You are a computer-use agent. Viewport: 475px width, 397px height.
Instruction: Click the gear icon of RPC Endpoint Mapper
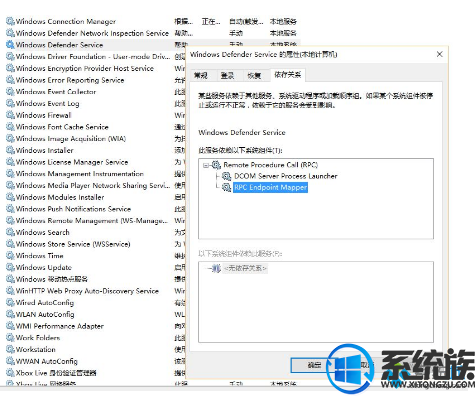pos(227,187)
